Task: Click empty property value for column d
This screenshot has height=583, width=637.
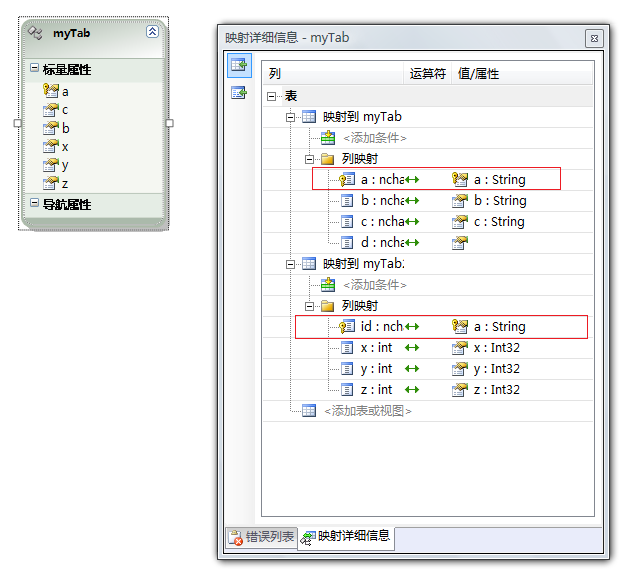Action: [460, 243]
